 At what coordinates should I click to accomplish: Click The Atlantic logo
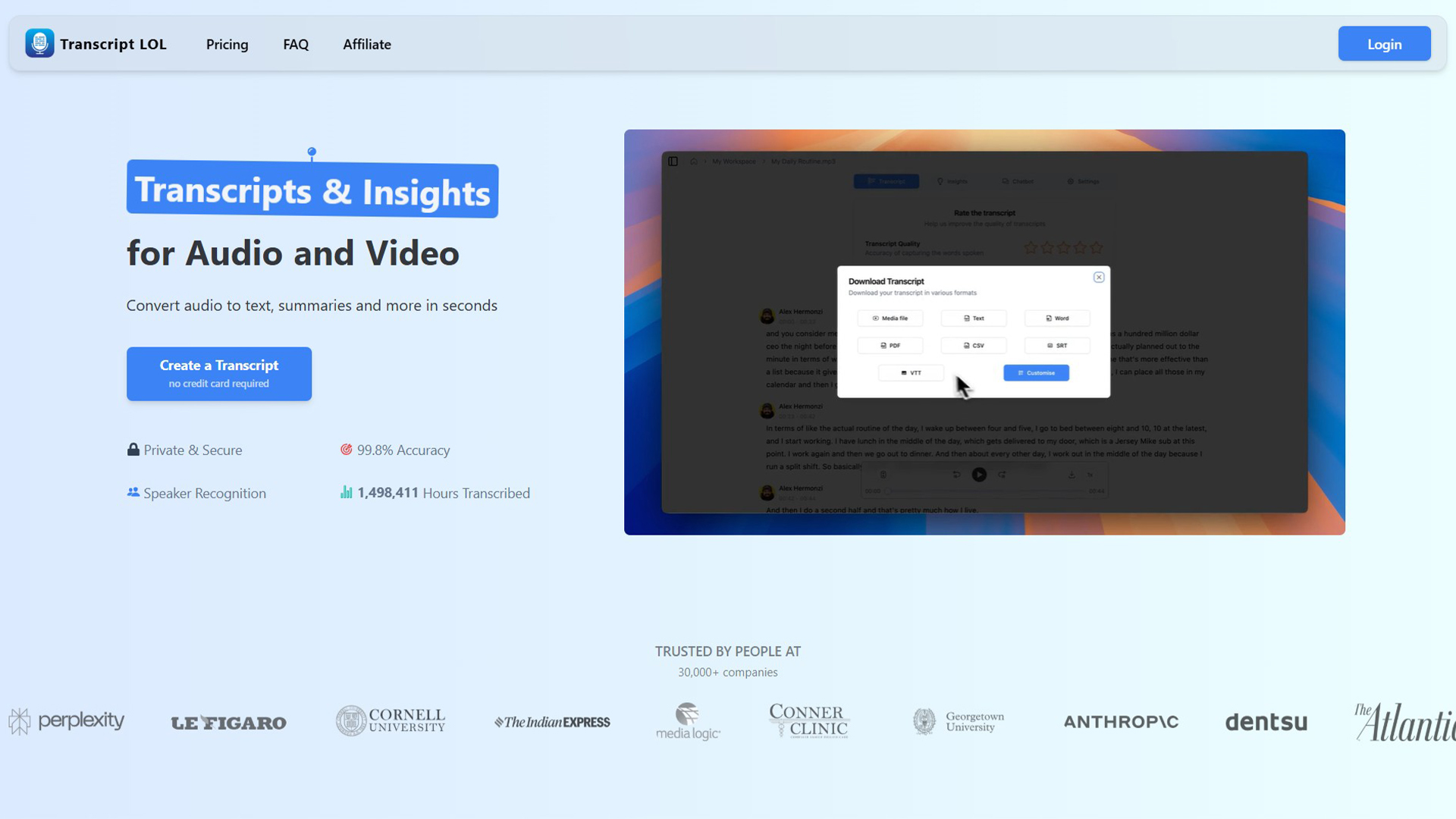1405,722
